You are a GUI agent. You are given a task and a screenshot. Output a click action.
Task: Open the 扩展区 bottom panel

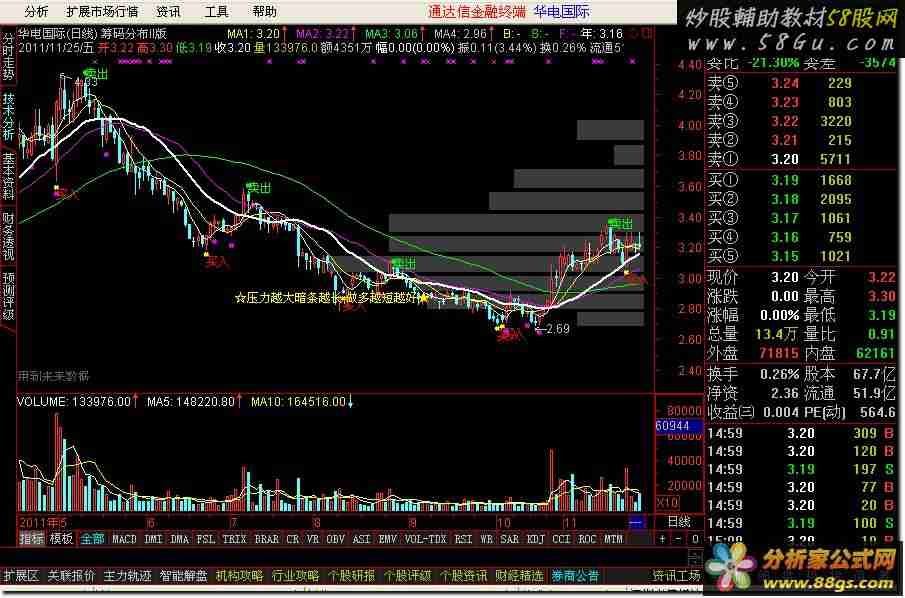click(21, 575)
